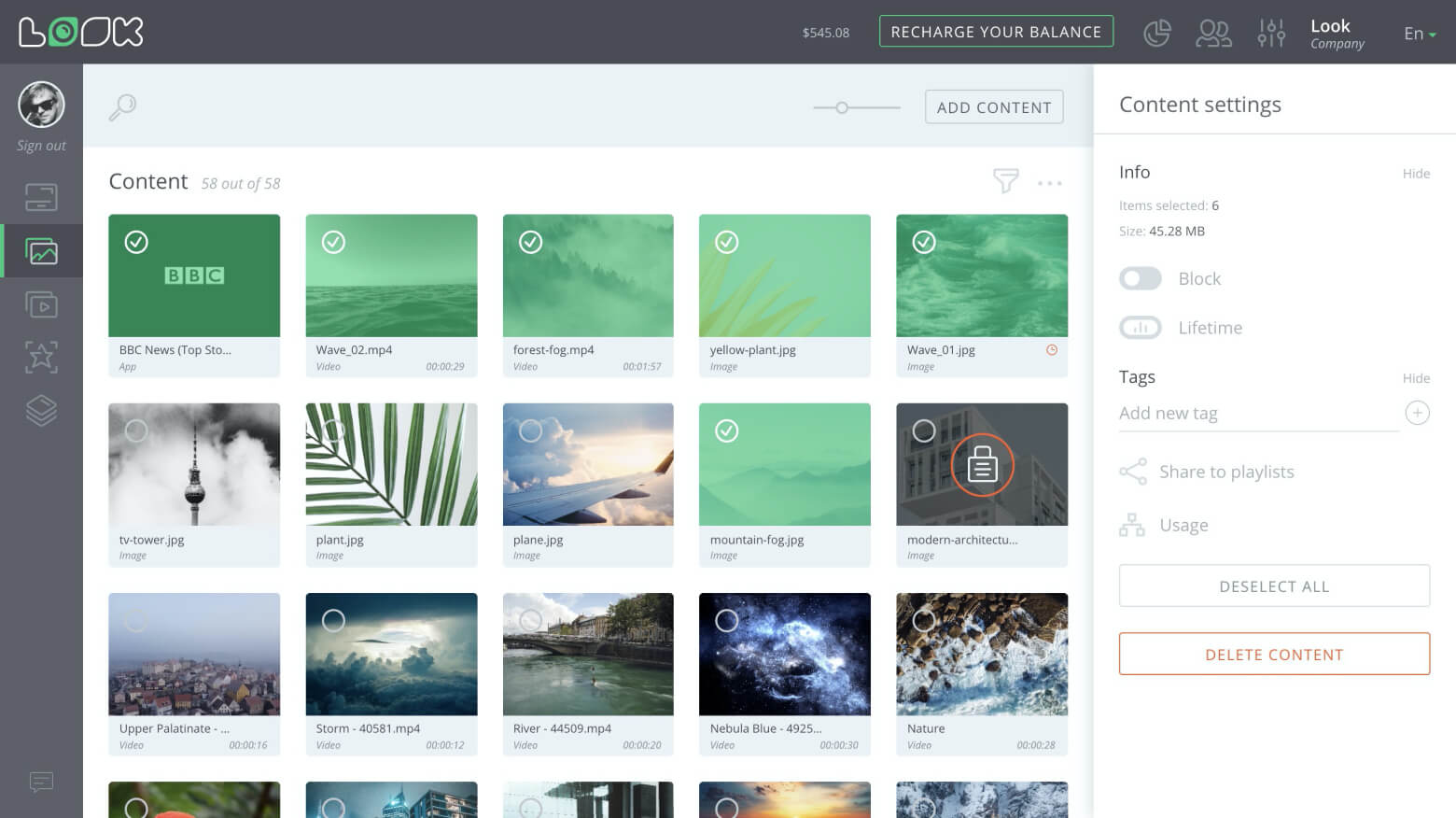Screen dimensions: 1456x818
Task: Open the Nature video thumbnail
Action: [982, 654]
